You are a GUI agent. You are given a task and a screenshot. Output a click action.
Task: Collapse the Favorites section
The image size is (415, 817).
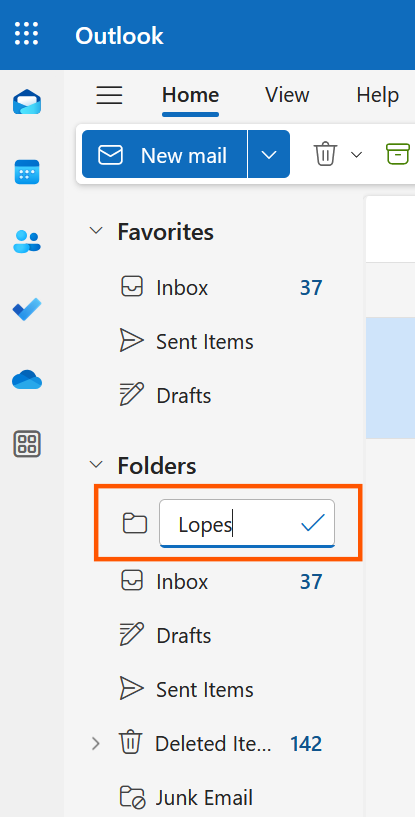(96, 231)
